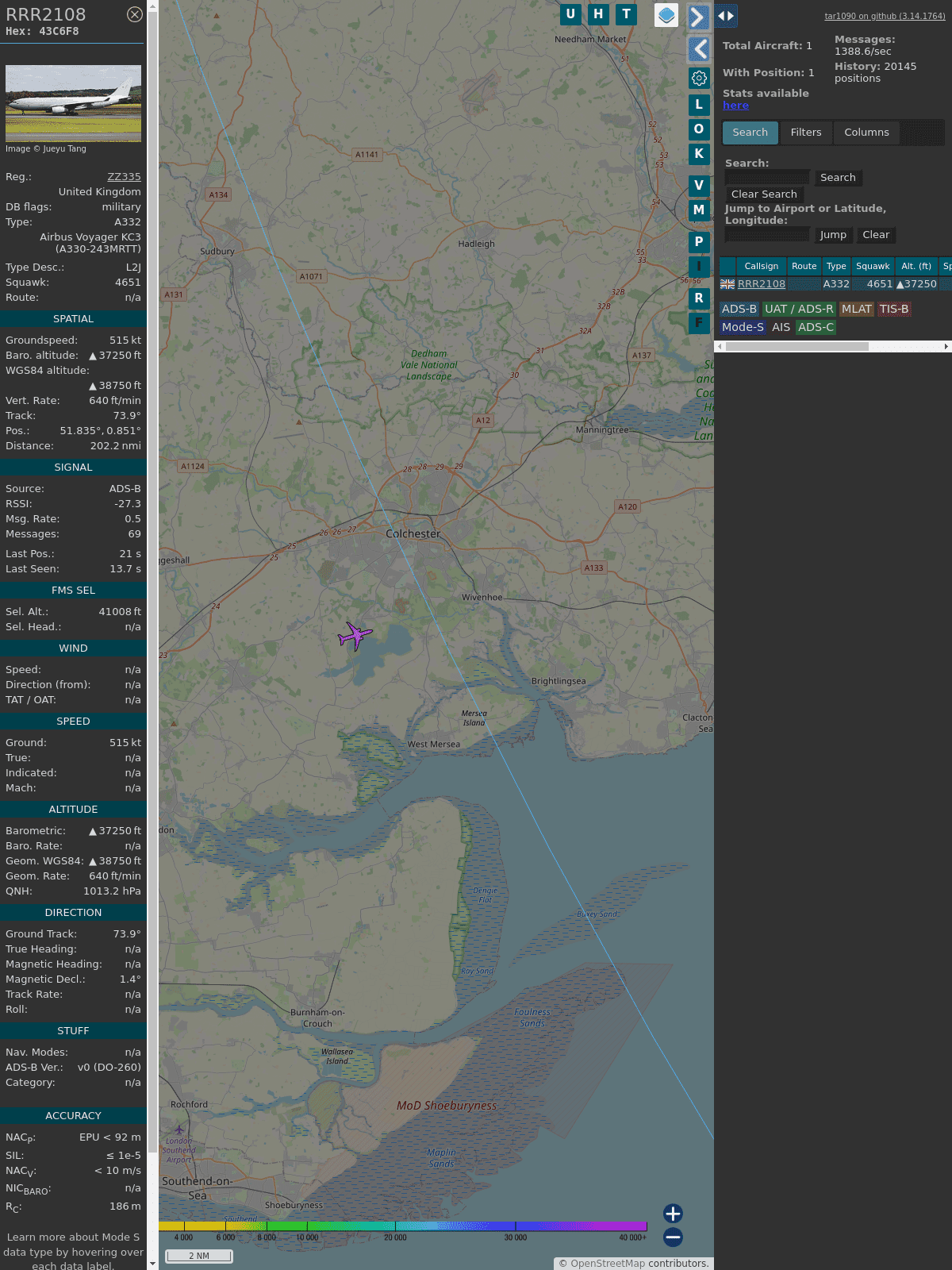Screen dimensions: 952x1270
Task: Switch to the Filters tab
Action: pos(806,133)
